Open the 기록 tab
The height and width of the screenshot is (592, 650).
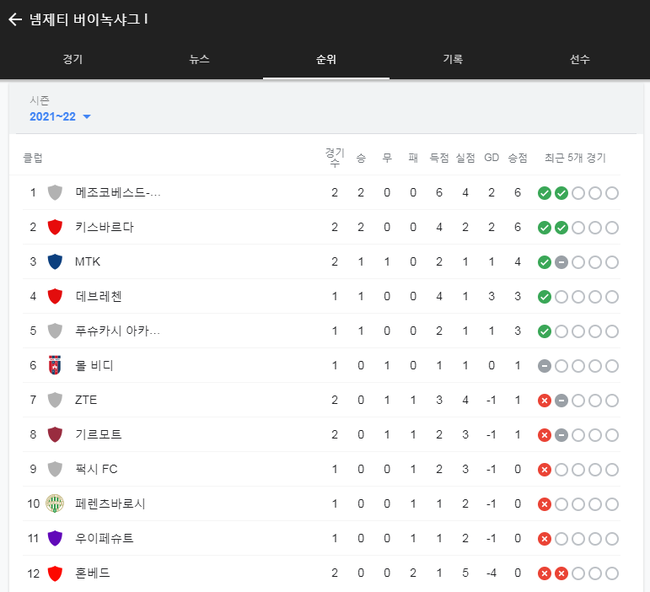[x=453, y=59]
